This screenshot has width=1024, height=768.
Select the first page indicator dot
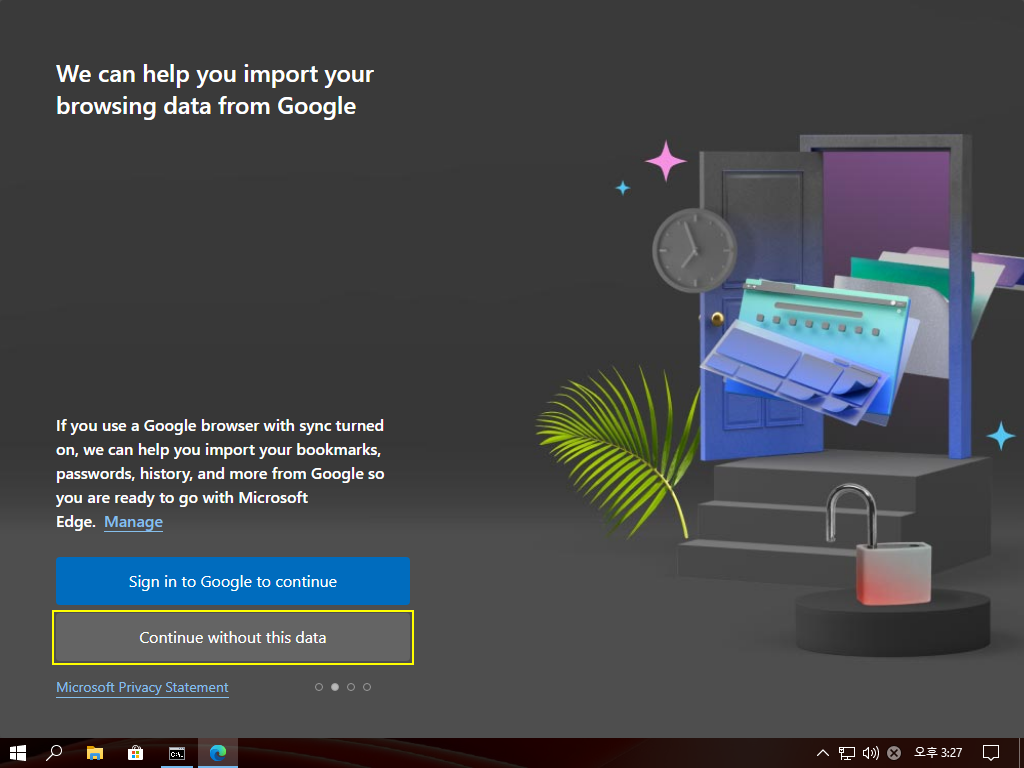coord(319,687)
